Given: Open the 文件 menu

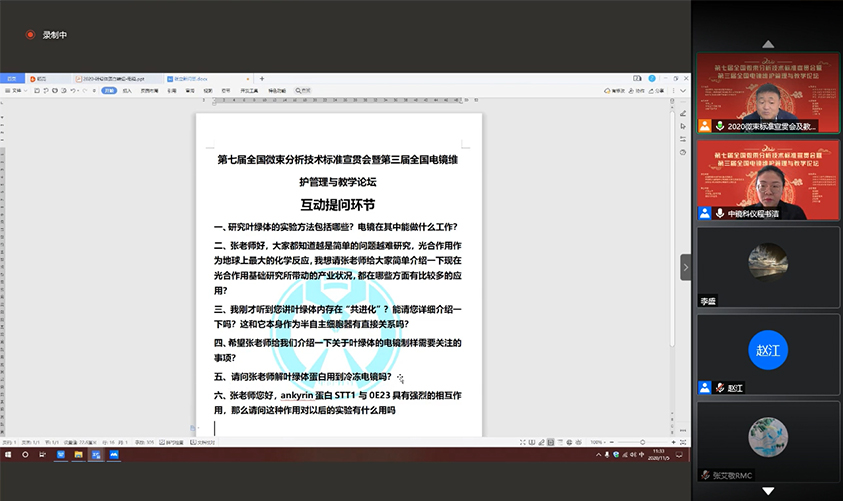Looking at the screenshot, I should [14, 90].
